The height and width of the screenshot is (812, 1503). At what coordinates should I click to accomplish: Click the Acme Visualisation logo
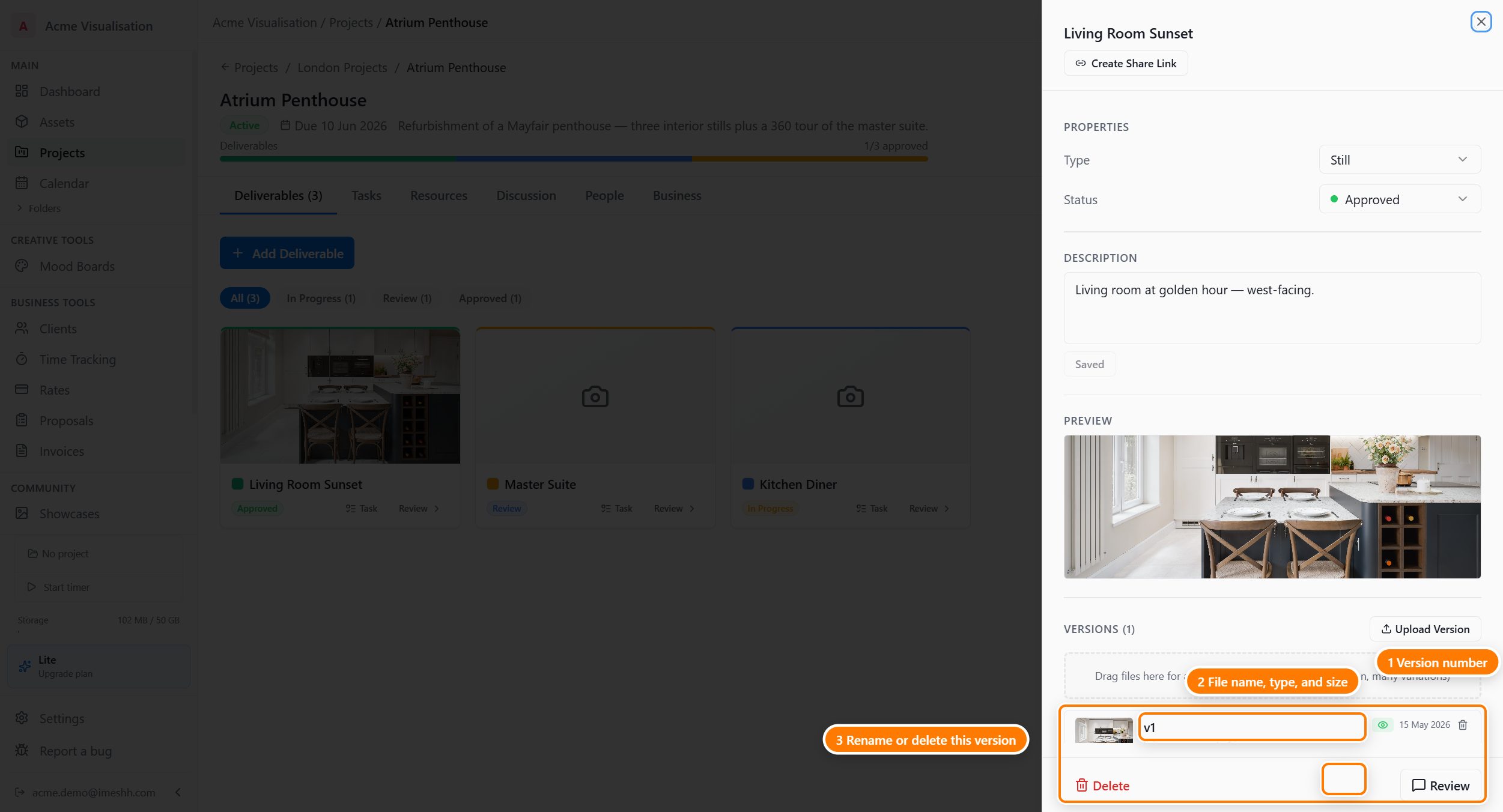(x=23, y=26)
